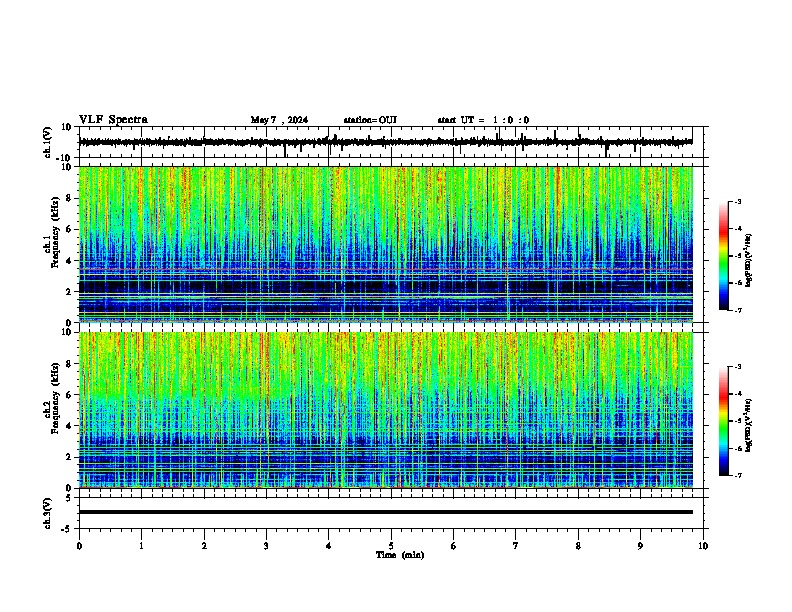Click the "5" tick on the time axis
792x612 pixels.
391,546
